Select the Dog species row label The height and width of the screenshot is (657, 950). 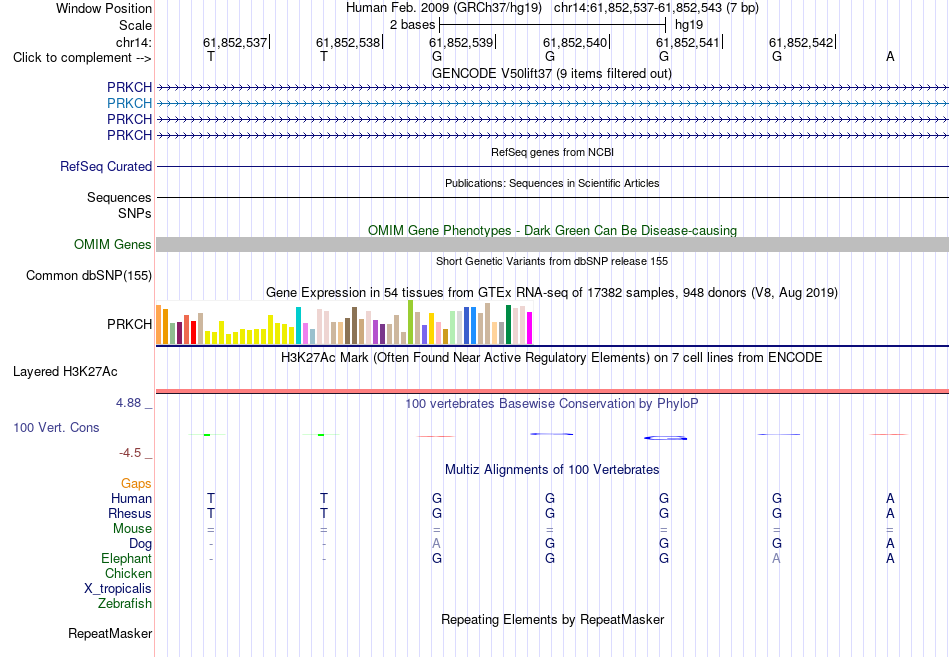[140, 544]
